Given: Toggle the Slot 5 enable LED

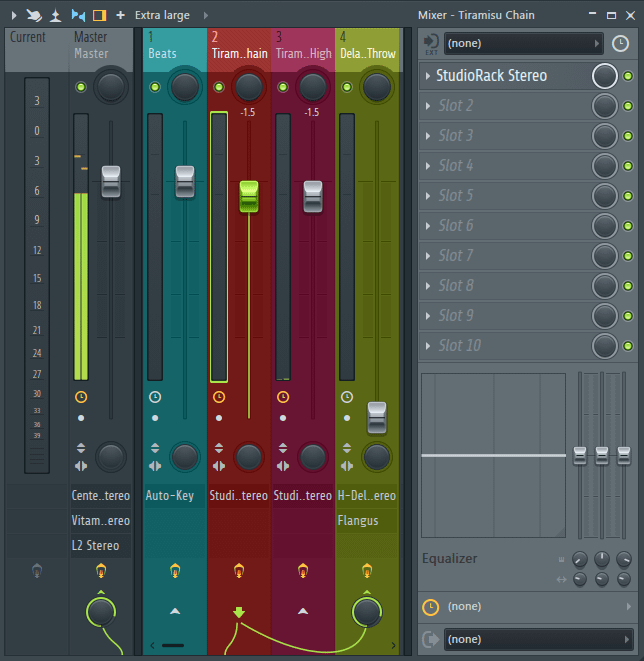Looking at the screenshot, I should pyautogui.click(x=628, y=196).
